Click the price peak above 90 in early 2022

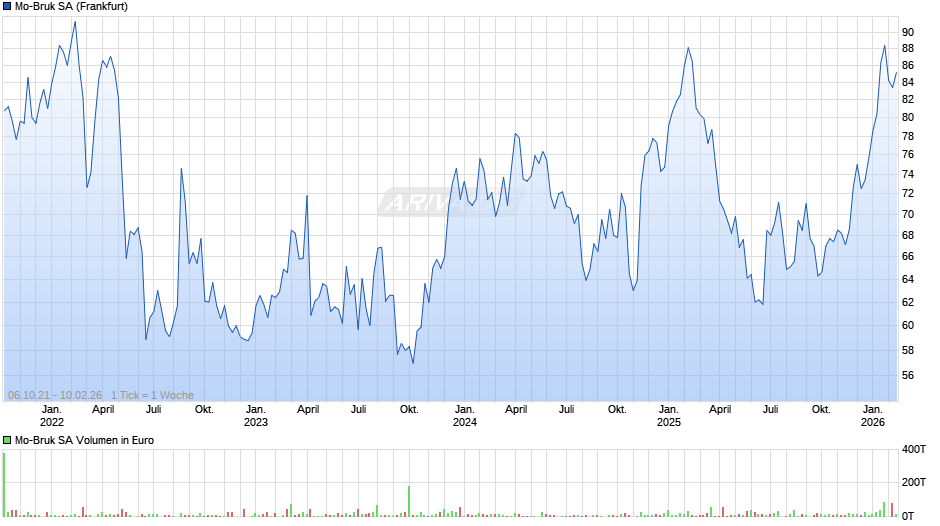(75, 23)
